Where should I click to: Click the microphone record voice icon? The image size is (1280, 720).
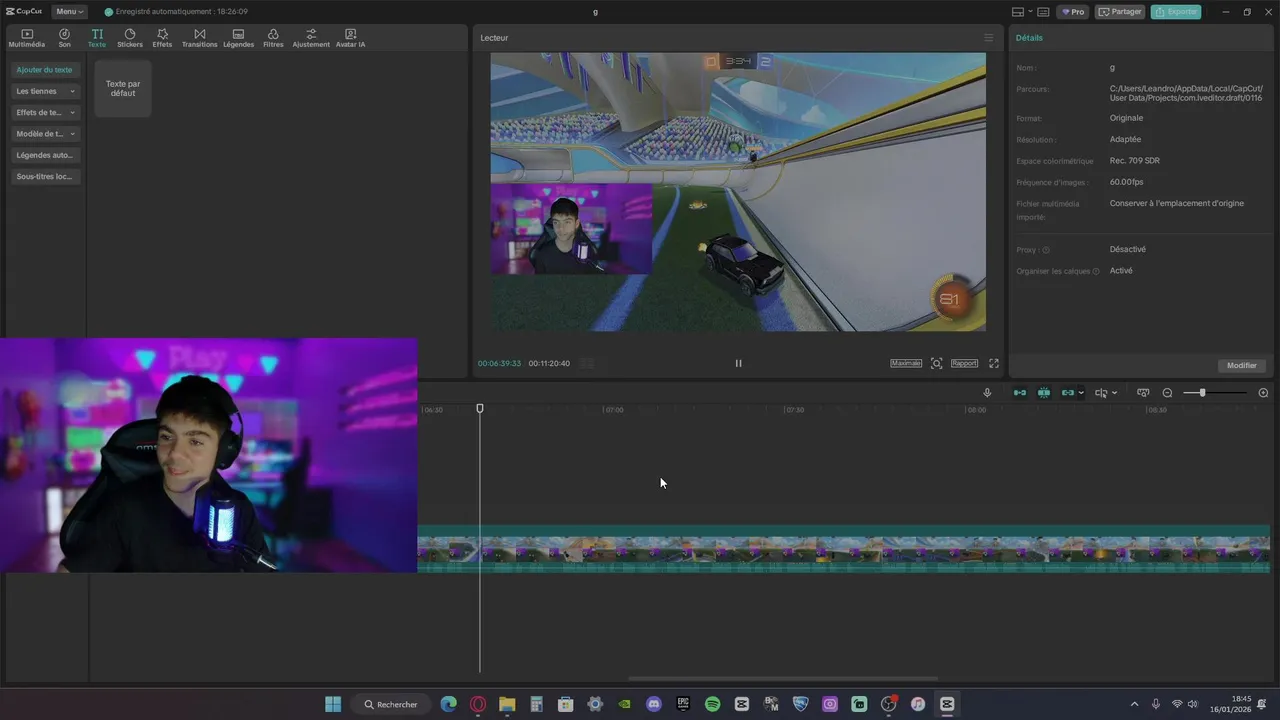pyautogui.click(x=987, y=393)
